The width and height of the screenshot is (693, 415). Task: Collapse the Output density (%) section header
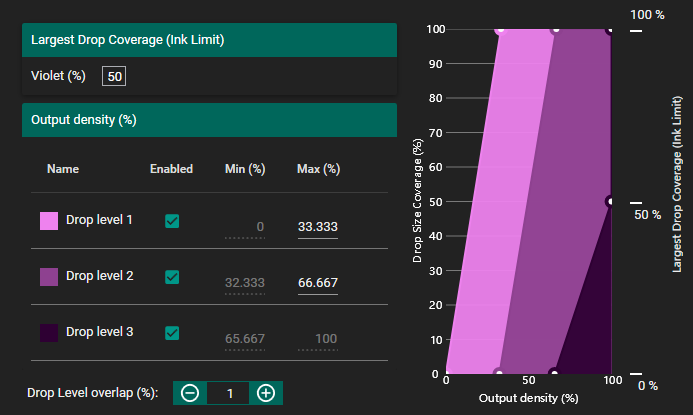point(209,120)
